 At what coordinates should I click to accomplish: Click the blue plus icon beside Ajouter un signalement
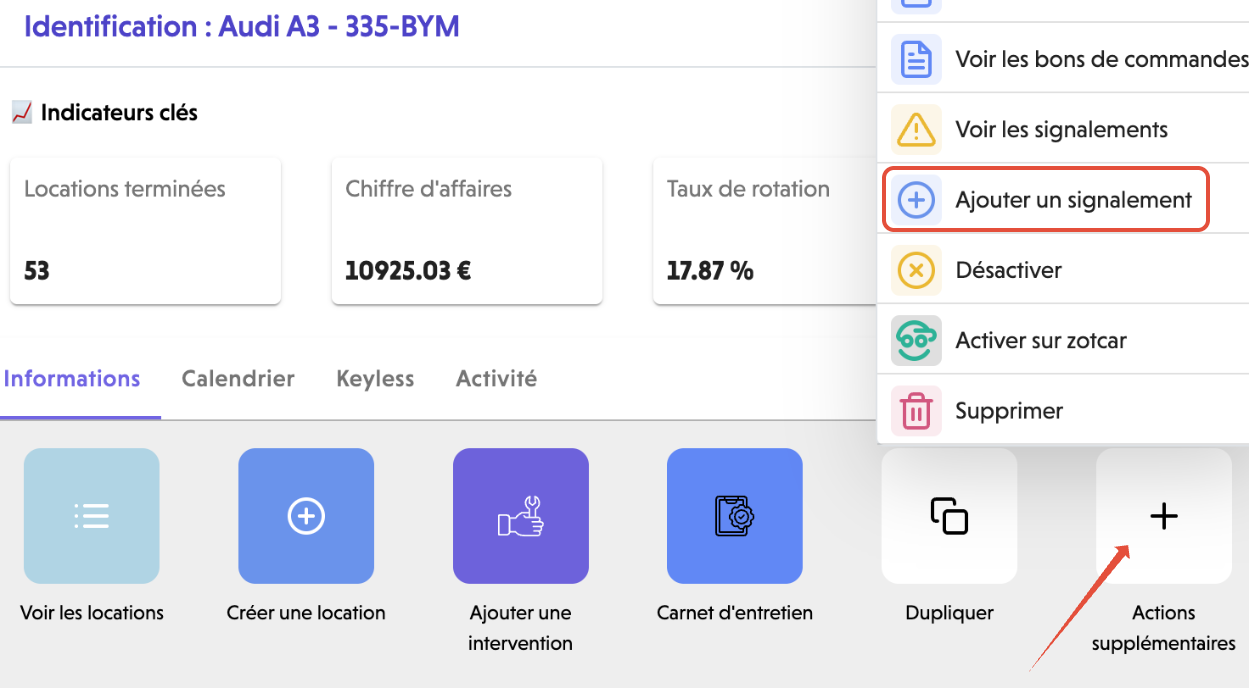(916, 200)
